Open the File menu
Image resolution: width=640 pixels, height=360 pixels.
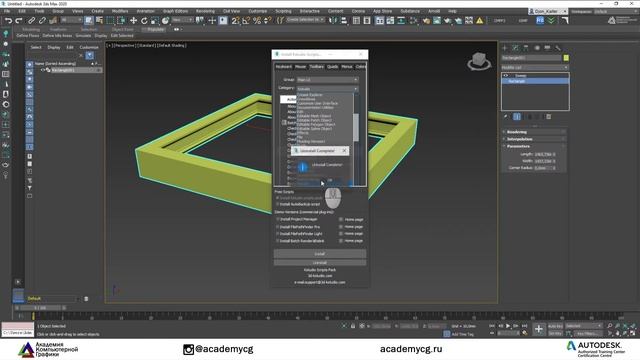(7, 11)
